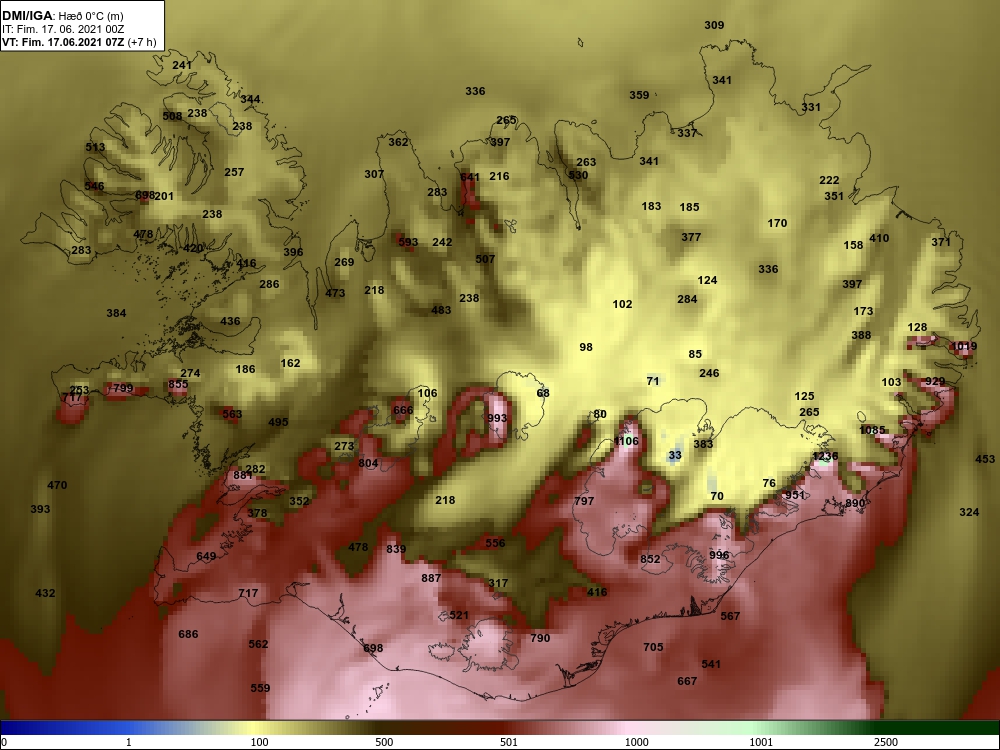This screenshot has height=750, width=1000.
Task: Select the map value '641'
Action: coord(469,177)
